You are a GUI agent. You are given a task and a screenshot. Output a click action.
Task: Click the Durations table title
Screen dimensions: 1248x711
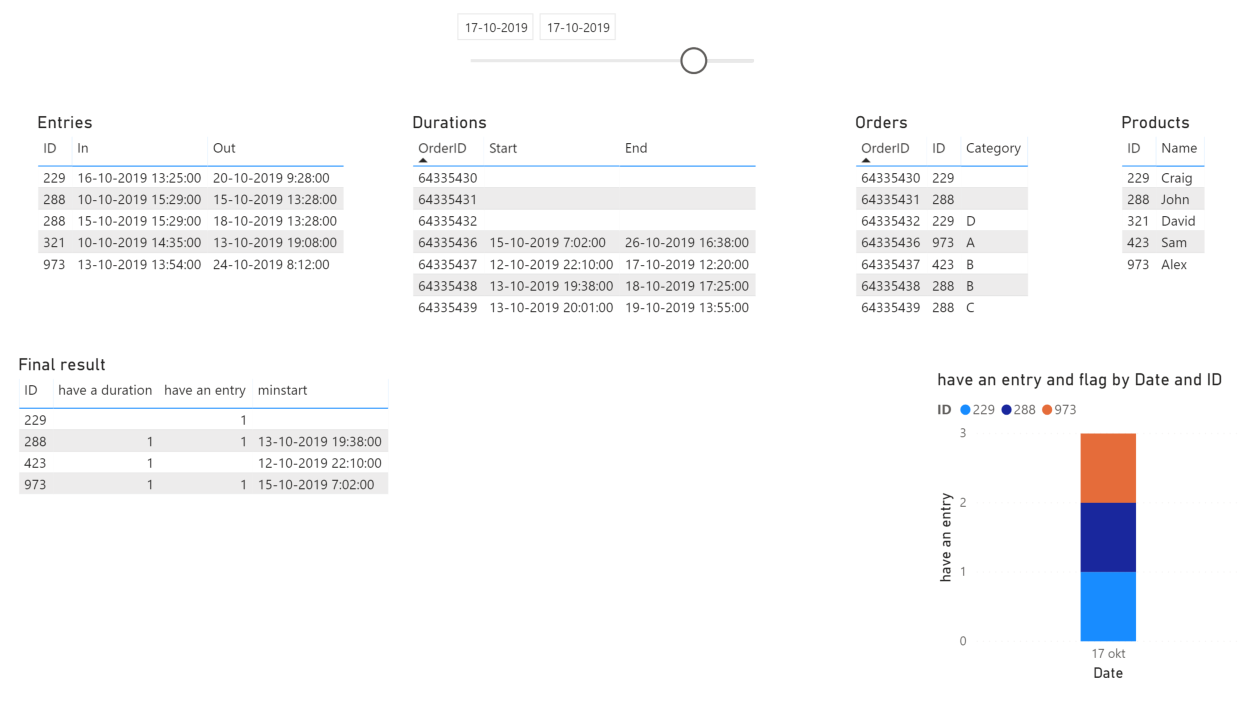pyautogui.click(x=449, y=122)
